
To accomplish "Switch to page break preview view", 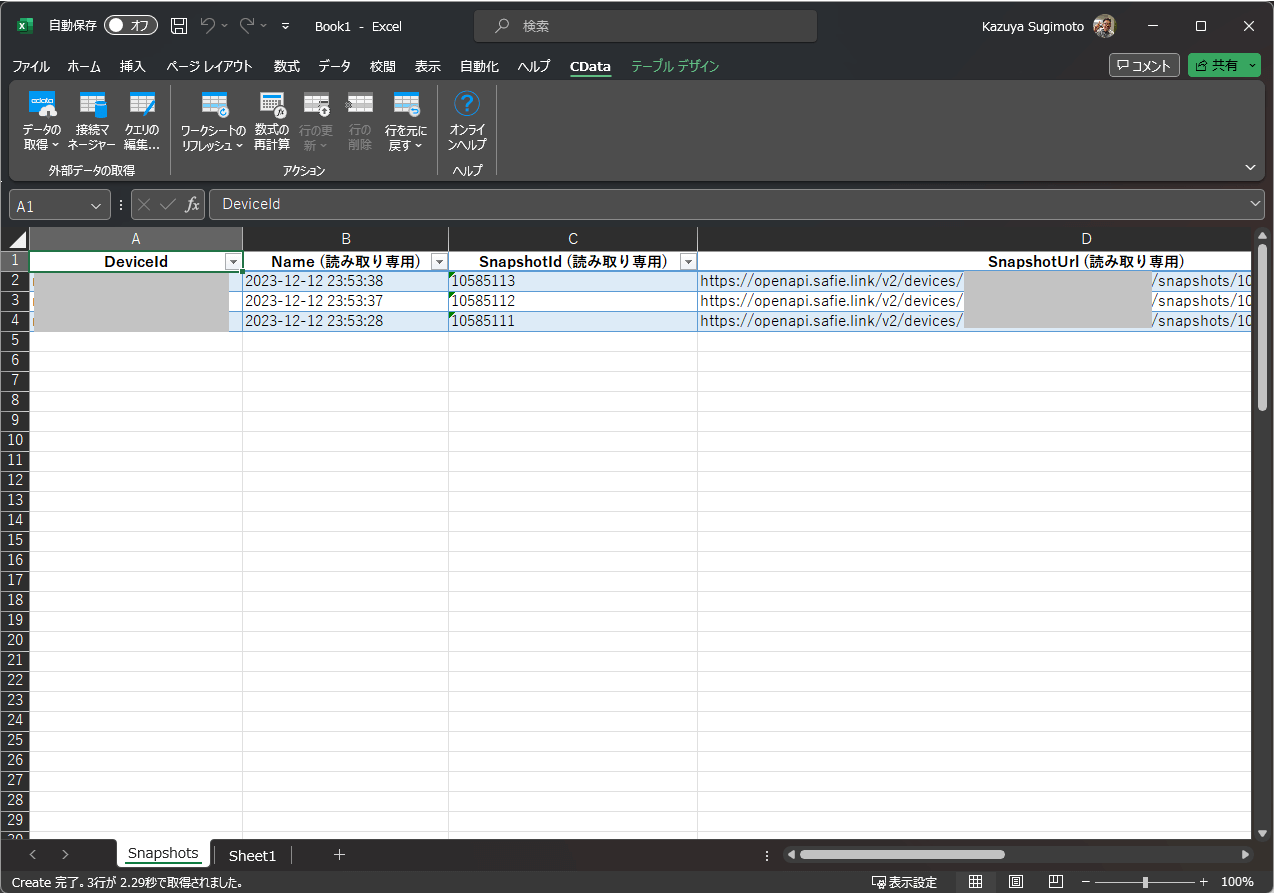I will point(1055,882).
